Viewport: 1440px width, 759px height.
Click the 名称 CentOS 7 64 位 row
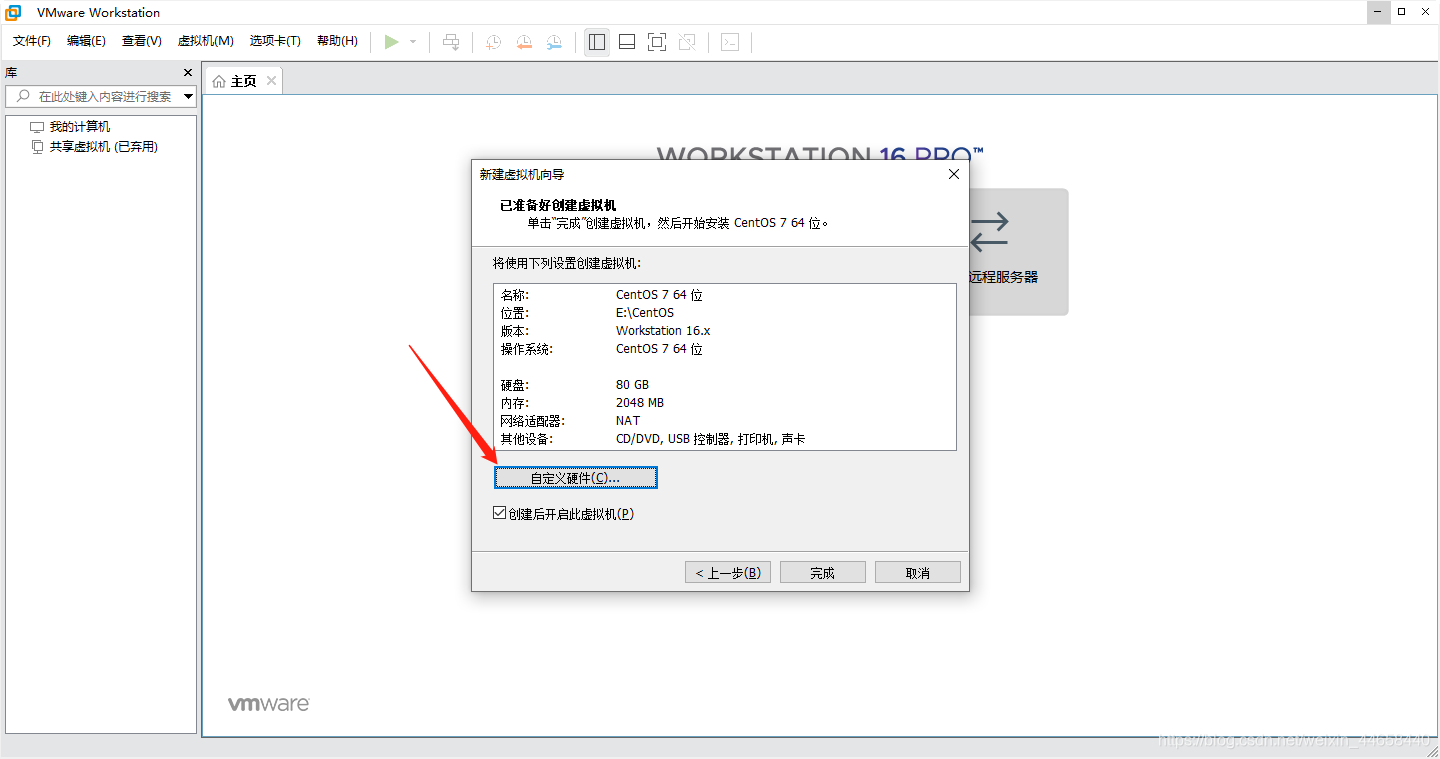pos(724,295)
